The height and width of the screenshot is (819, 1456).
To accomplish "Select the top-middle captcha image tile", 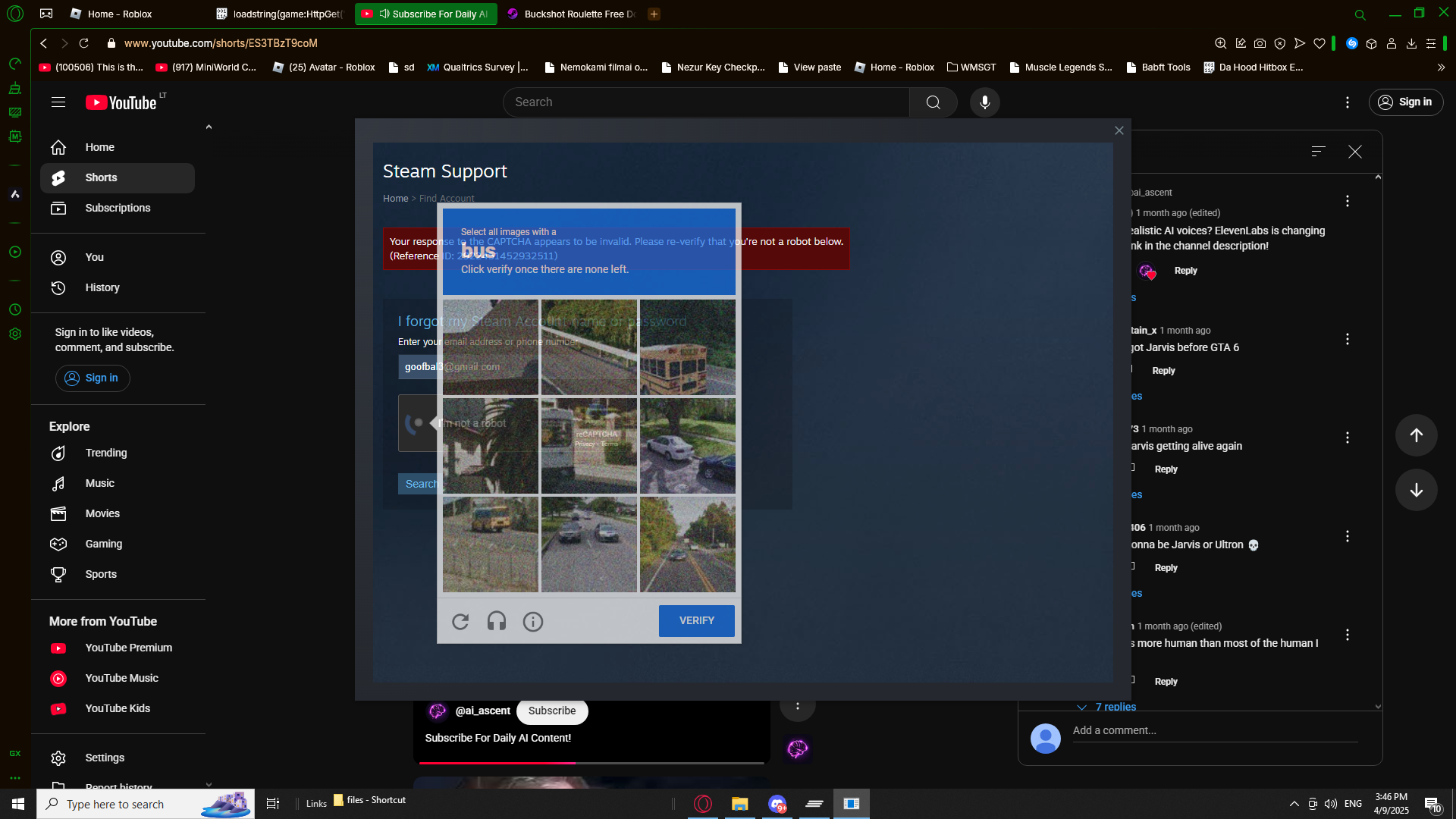I will (589, 347).
